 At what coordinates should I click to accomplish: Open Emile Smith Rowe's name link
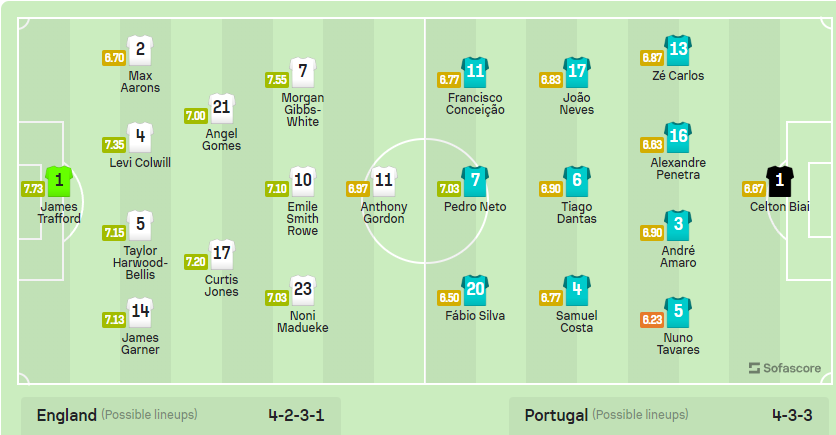(x=303, y=218)
